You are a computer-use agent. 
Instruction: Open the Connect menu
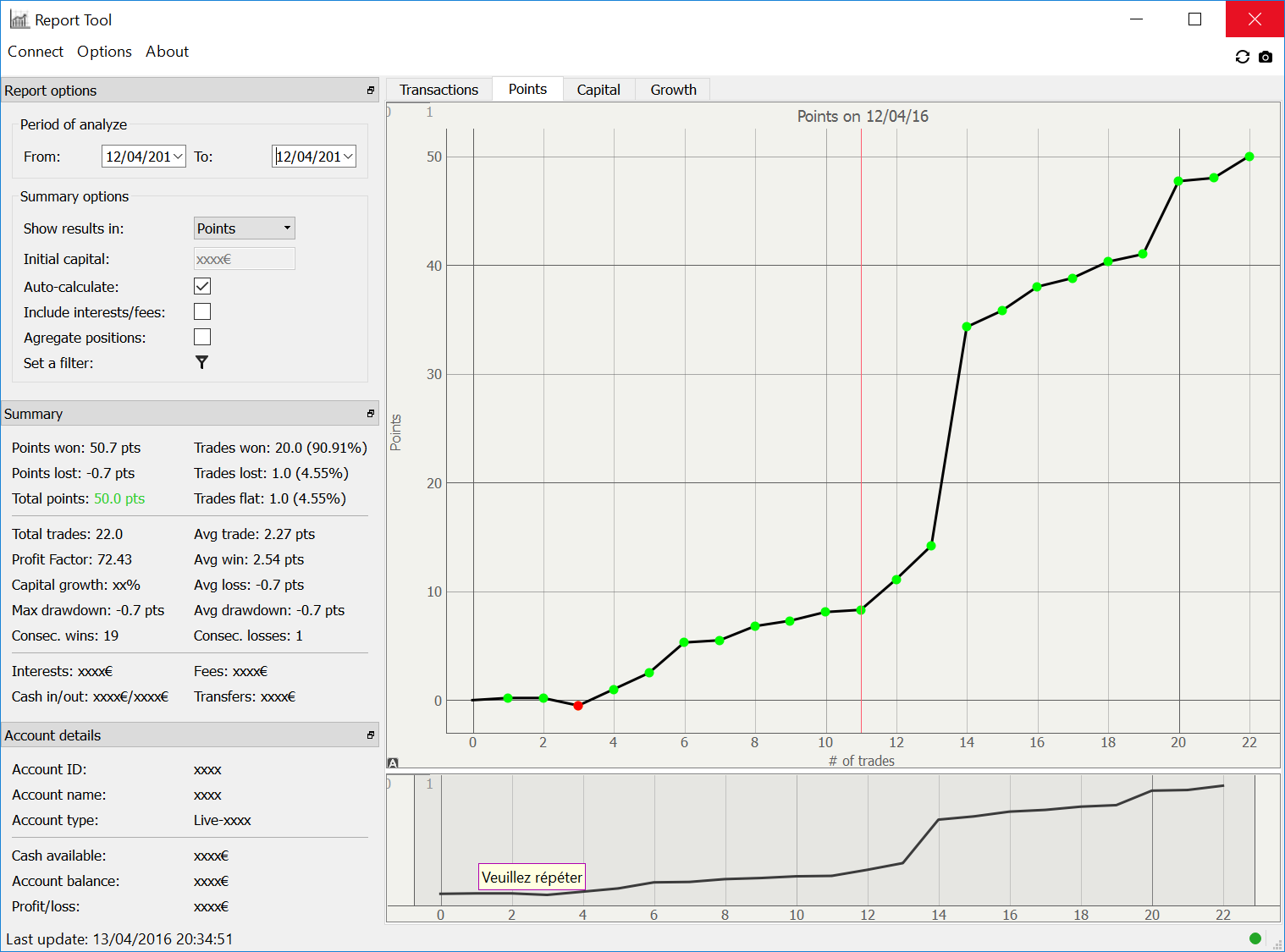[x=36, y=52]
